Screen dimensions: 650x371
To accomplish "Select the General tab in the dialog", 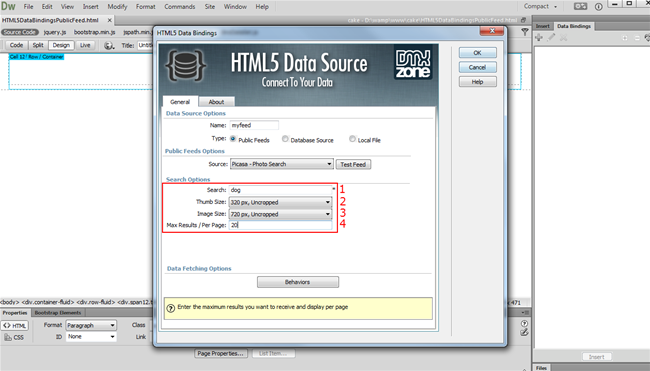I will (x=180, y=102).
